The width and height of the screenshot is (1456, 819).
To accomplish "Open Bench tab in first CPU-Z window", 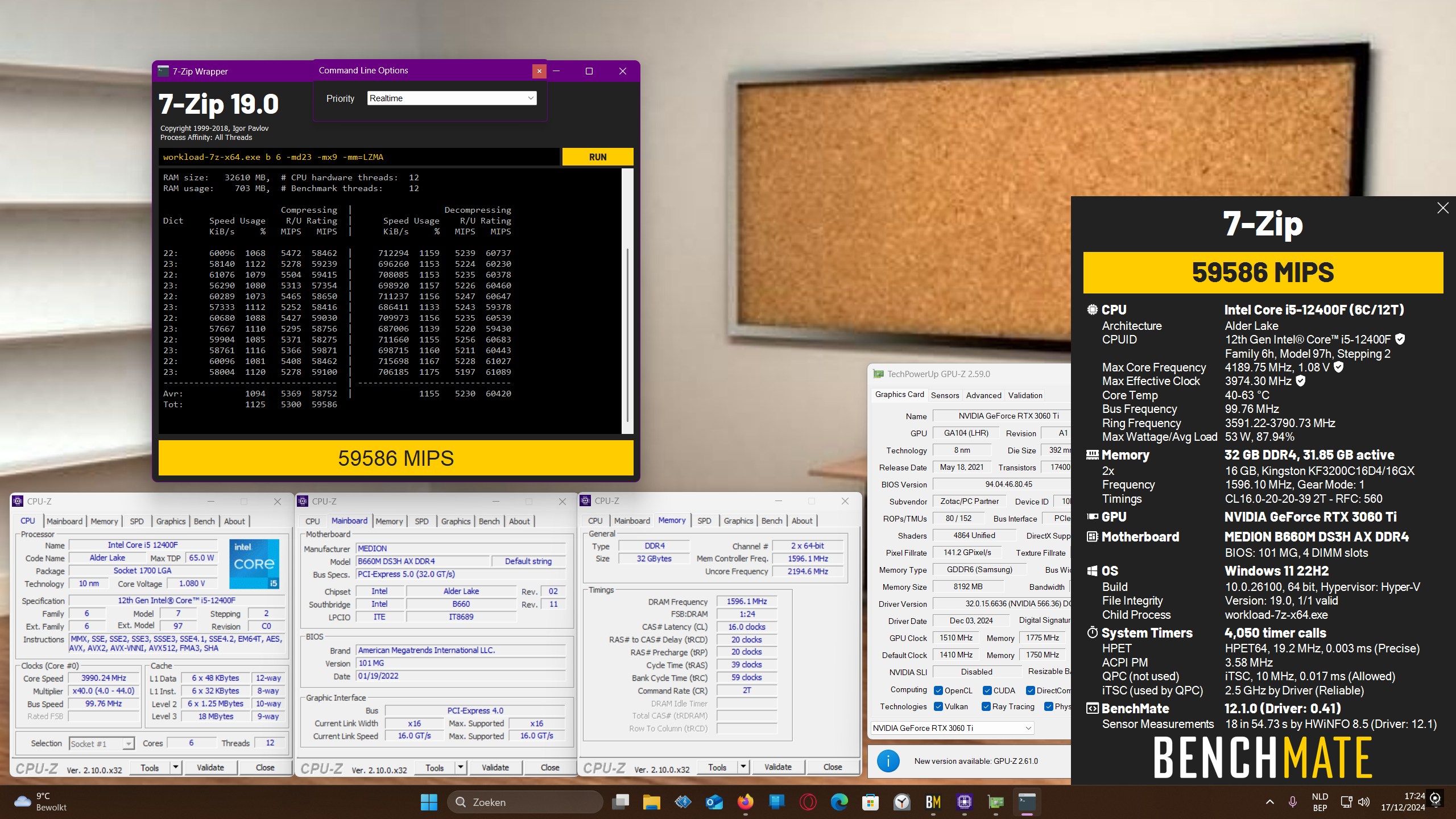I will 204,521.
